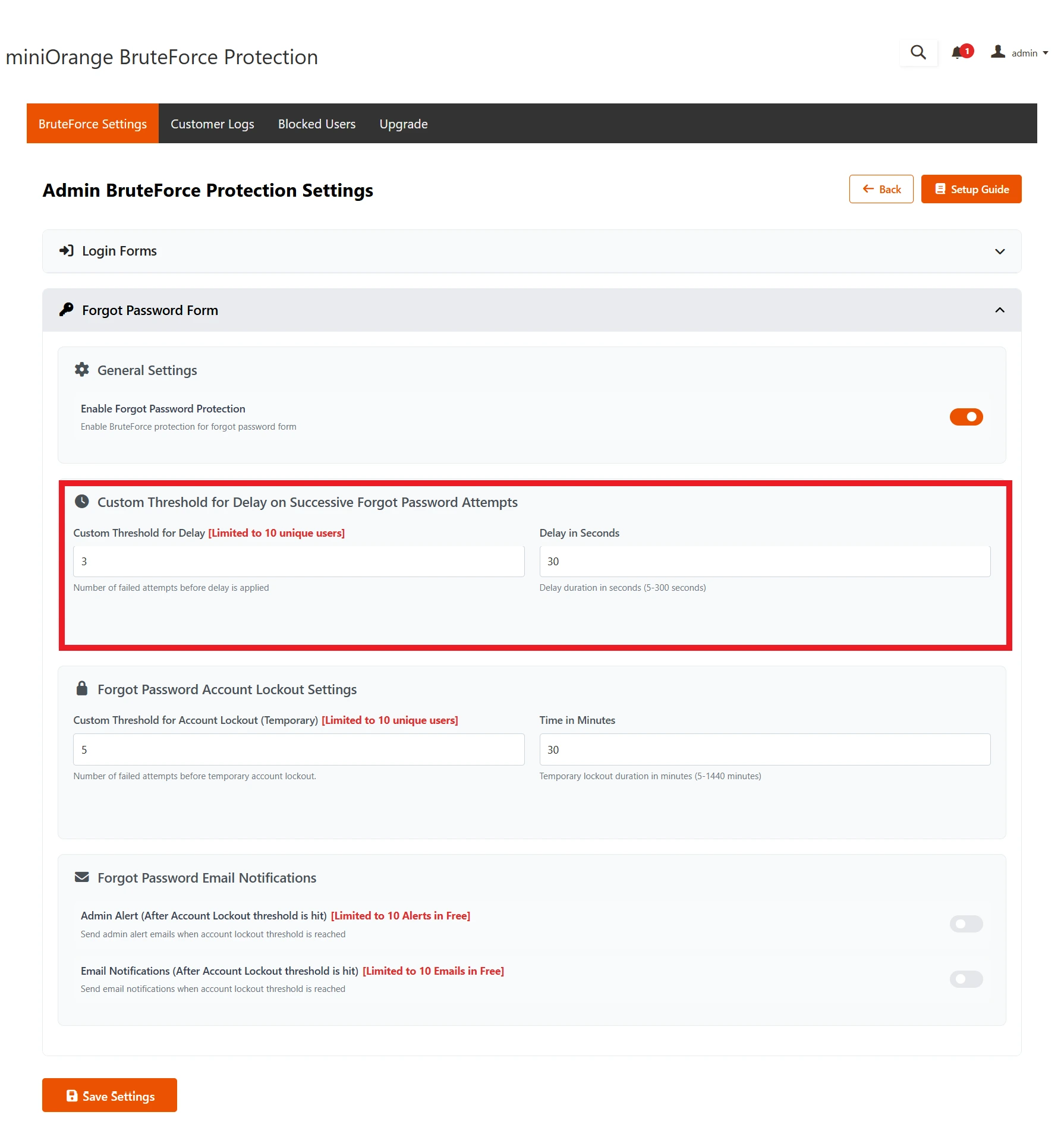The image size is (1064, 1134).
Task: Click the Setup Guide button
Action: [971, 189]
